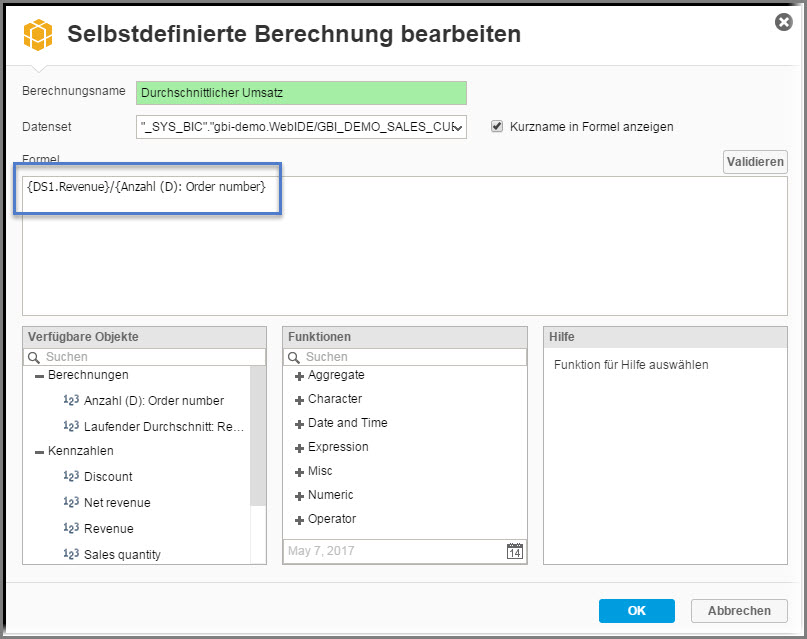Expand the Aggregate function group
807x639 pixels.
[299, 375]
